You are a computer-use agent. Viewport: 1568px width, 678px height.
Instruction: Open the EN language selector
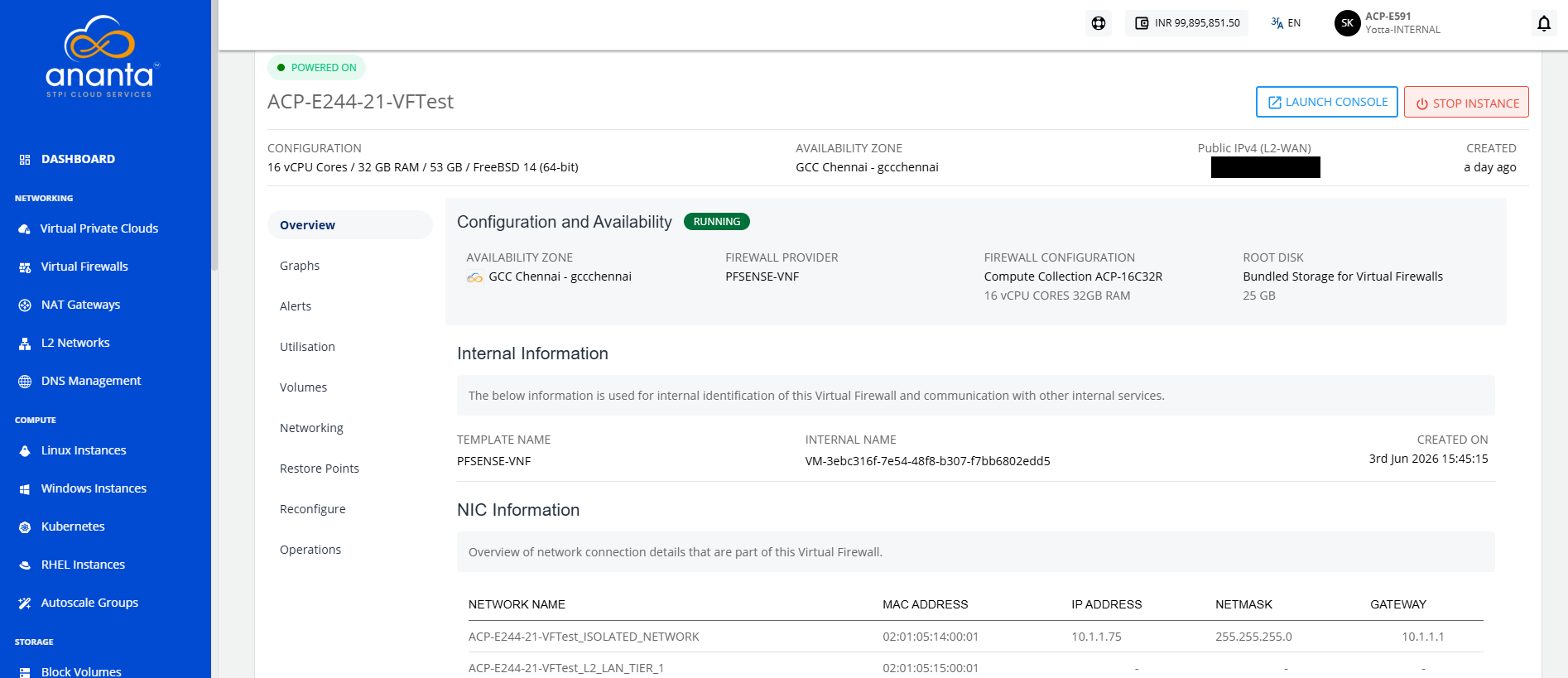coord(1286,23)
